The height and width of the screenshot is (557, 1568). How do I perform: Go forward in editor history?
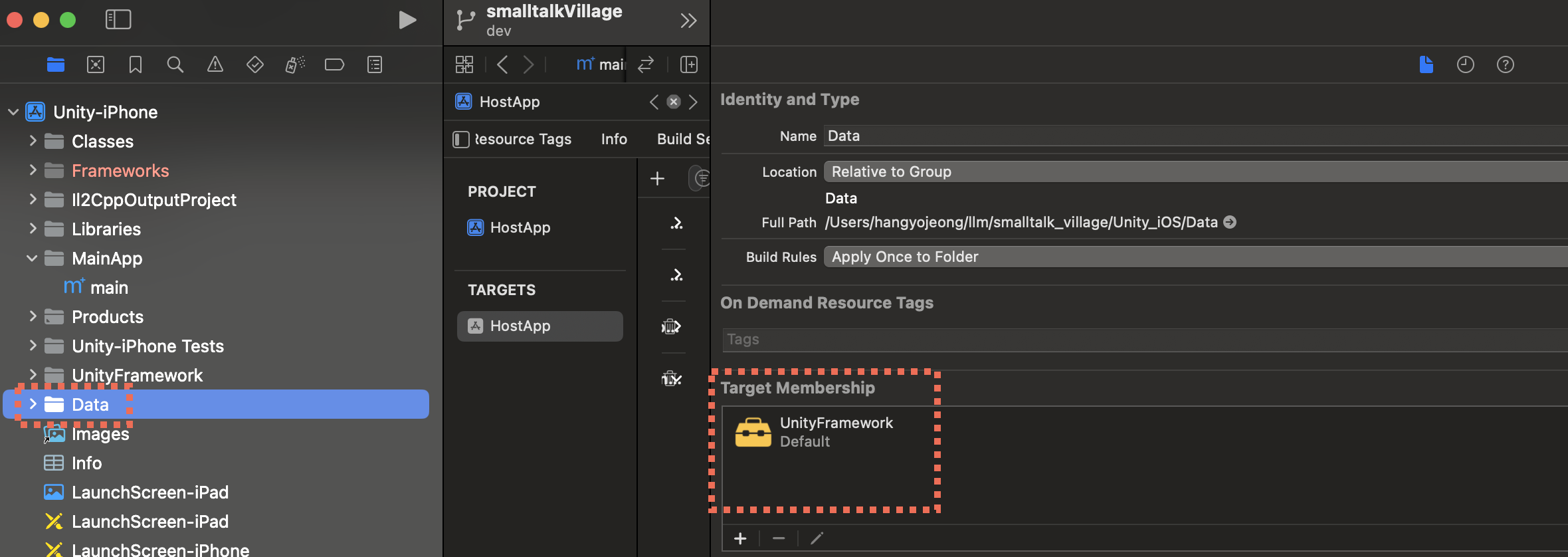coord(528,64)
